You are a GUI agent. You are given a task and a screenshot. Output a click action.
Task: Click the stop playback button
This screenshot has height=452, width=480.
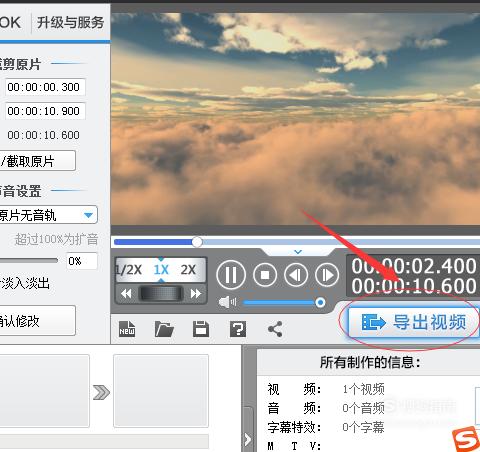[x=265, y=275]
